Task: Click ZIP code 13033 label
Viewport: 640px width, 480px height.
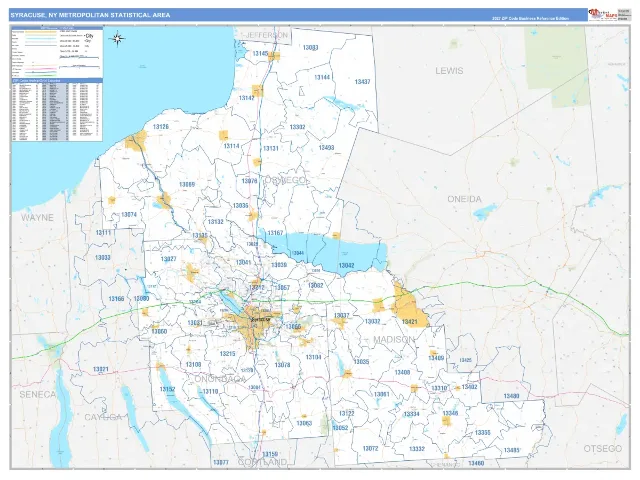Action: pyautogui.click(x=102, y=258)
